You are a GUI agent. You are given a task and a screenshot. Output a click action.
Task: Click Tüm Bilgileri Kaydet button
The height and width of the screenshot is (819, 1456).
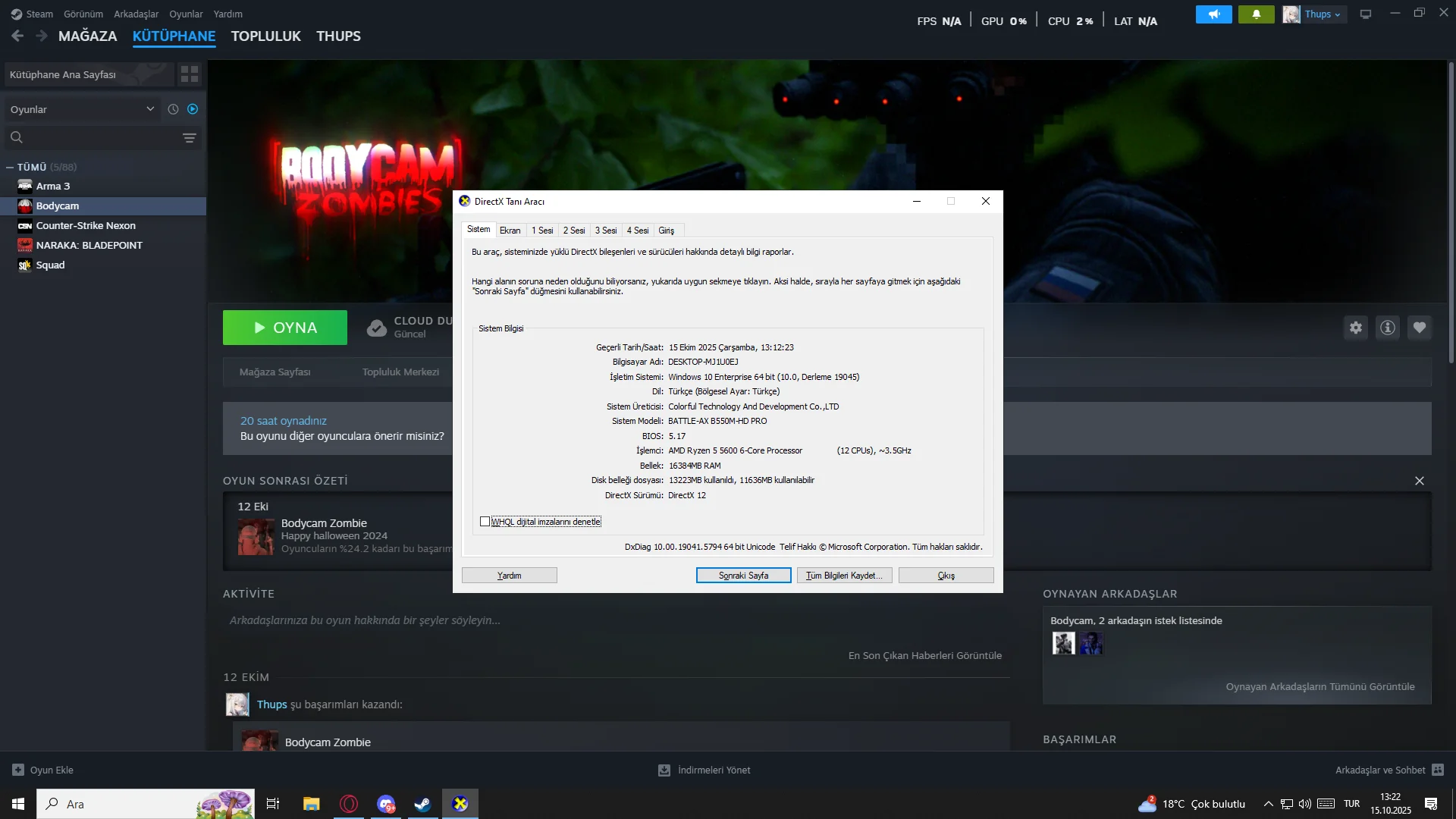[844, 576]
